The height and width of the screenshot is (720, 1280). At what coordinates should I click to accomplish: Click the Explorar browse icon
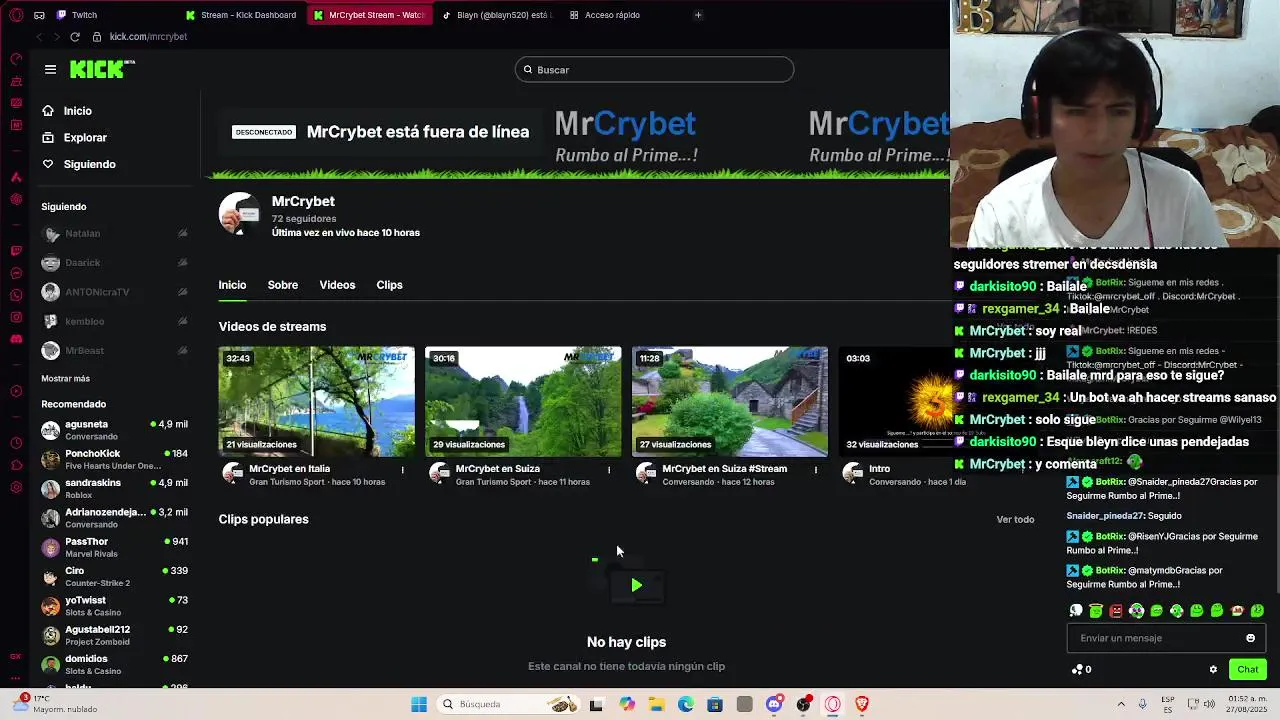[x=48, y=137]
